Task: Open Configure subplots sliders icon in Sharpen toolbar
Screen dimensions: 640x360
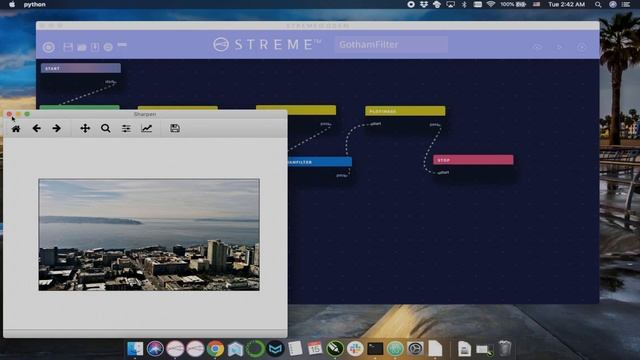Action: point(126,129)
